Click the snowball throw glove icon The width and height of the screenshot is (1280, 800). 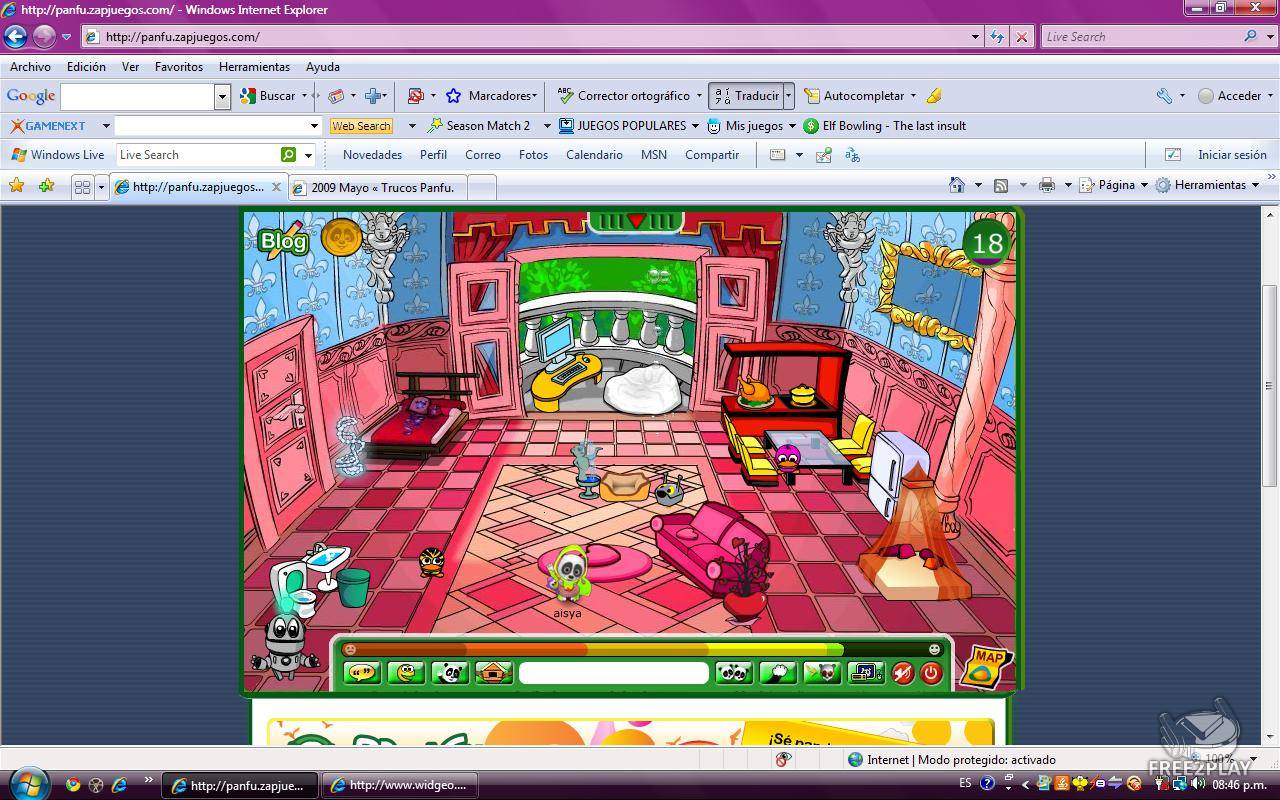pos(778,673)
